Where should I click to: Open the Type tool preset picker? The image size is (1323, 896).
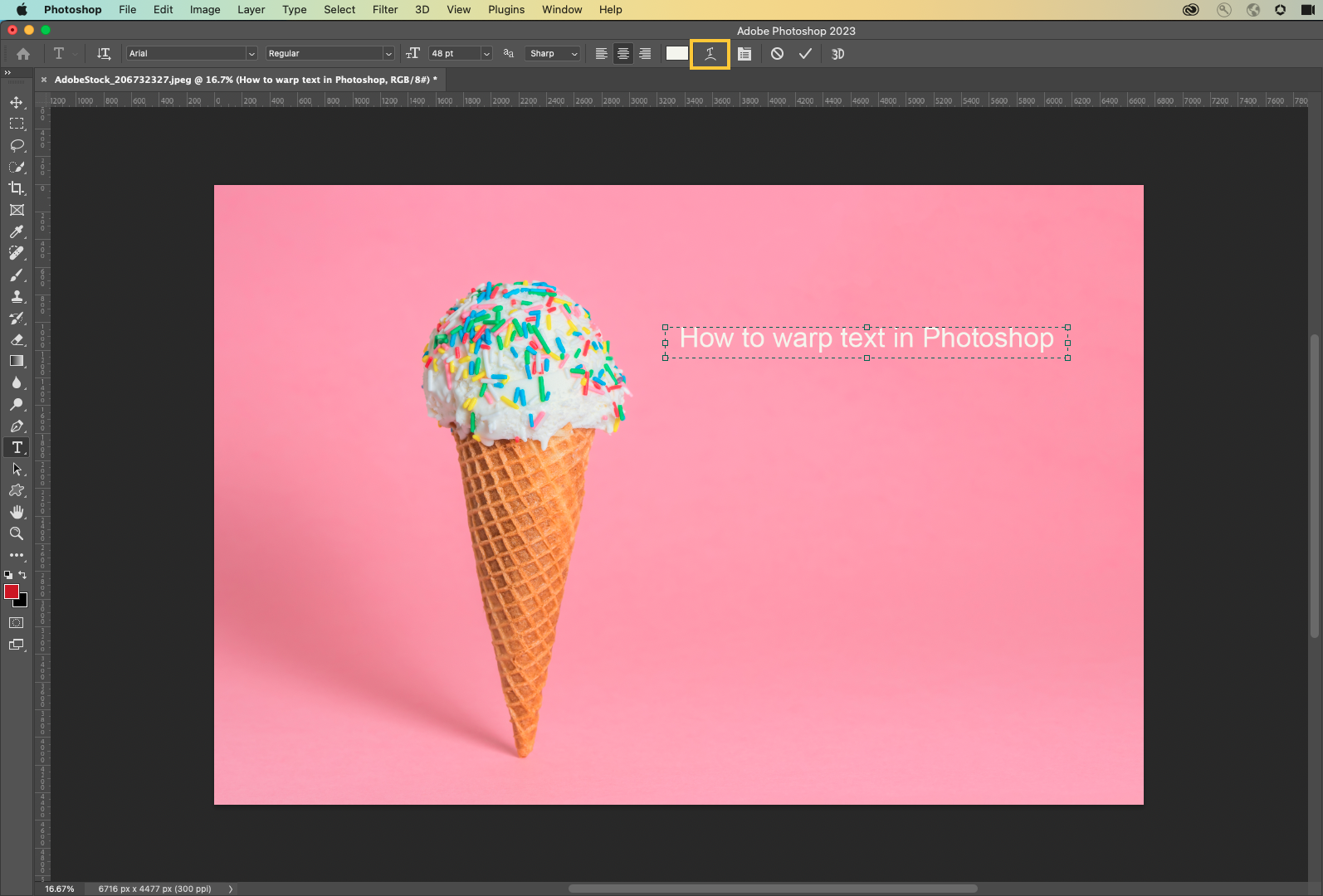pyautogui.click(x=64, y=54)
